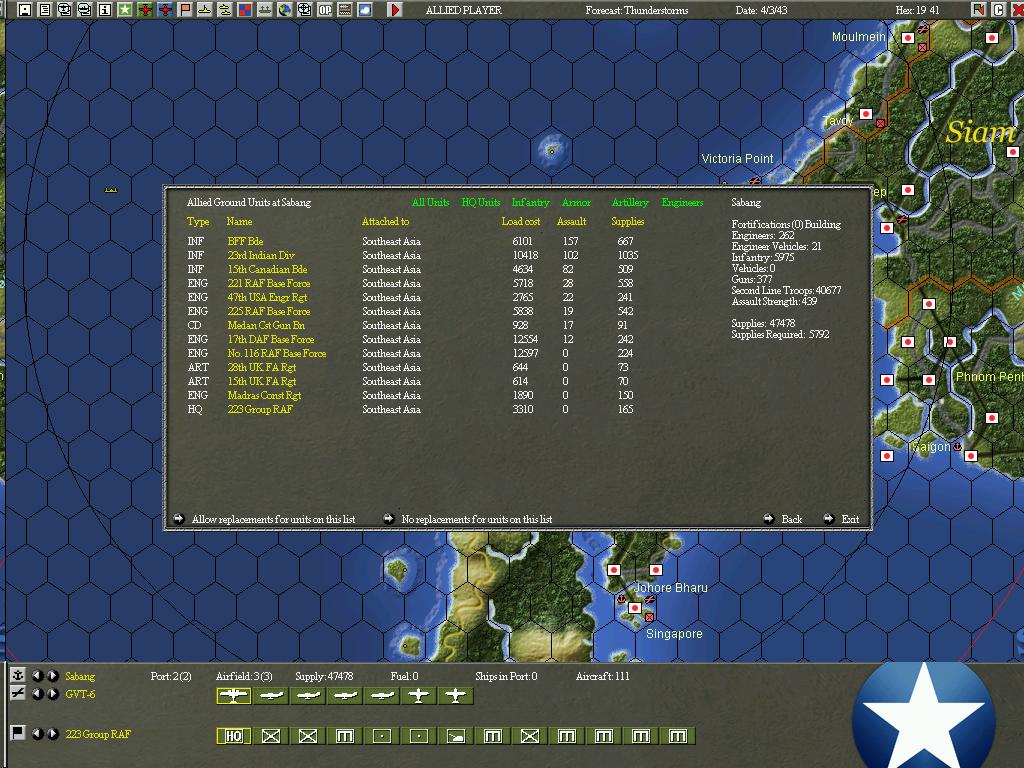Select the highlighted HQ unit icon
The width and height of the screenshot is (1024, 768).
pyautogui.click(x=234, y=736)
